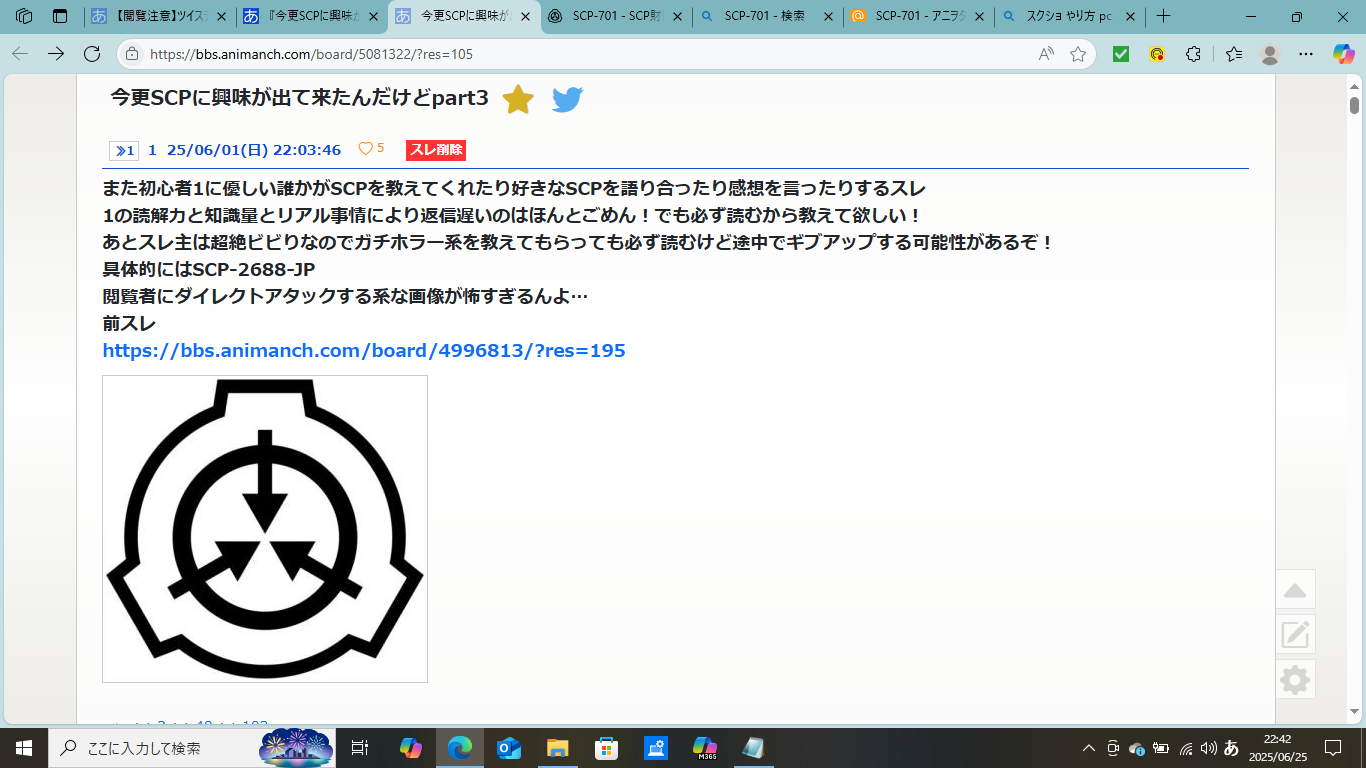The image size is (1366, 768).
Task: Switch to the SCP-701 - 検索 tab
Action: click(x=768, y=16)
